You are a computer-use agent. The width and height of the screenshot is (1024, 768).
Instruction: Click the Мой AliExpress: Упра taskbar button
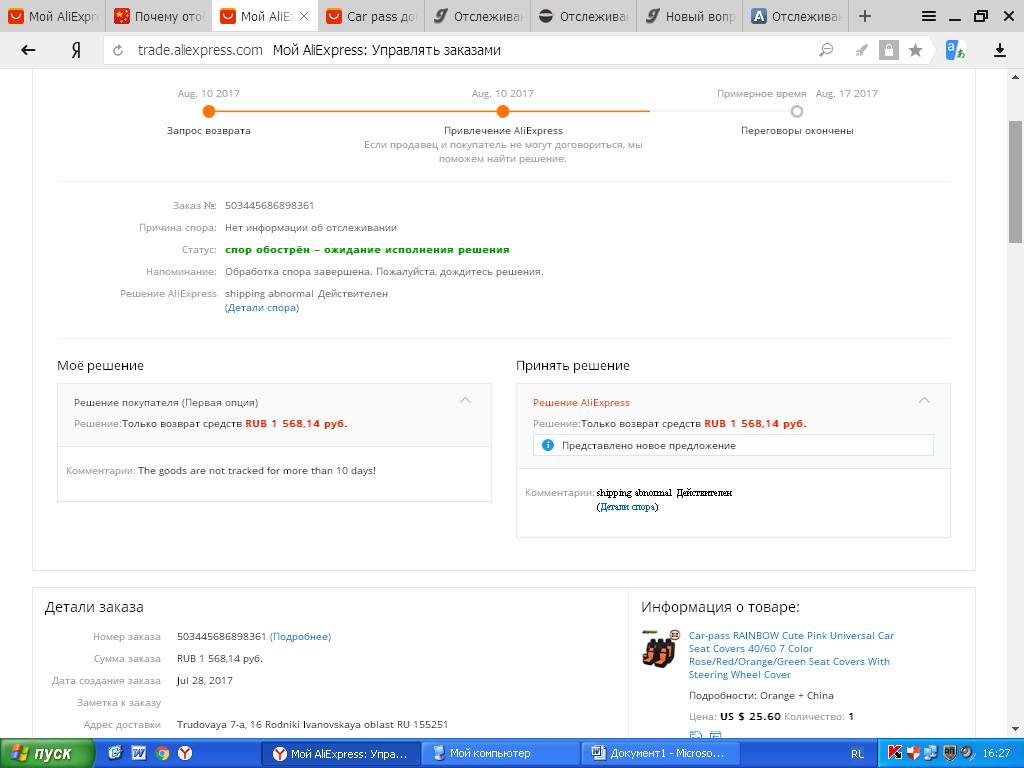(x=340, y=754)
